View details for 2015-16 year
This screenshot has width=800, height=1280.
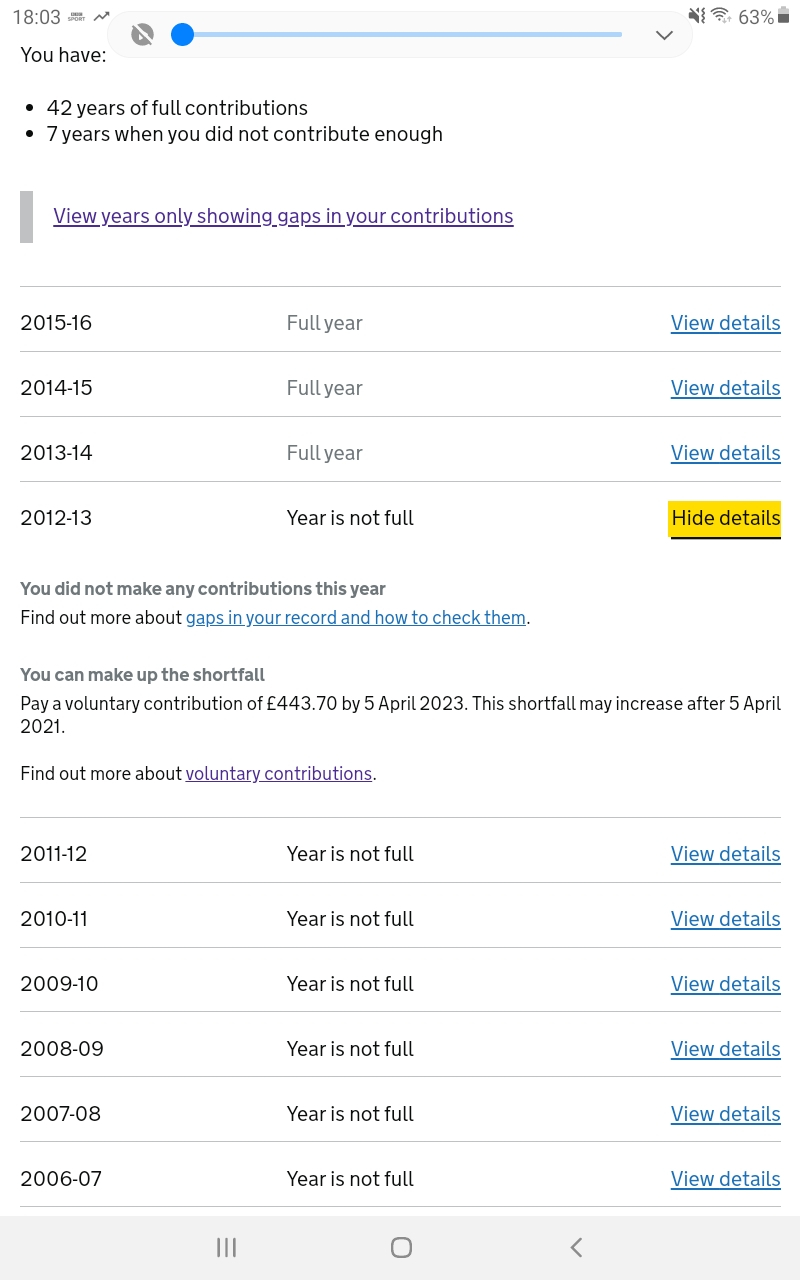click(725, 323)
